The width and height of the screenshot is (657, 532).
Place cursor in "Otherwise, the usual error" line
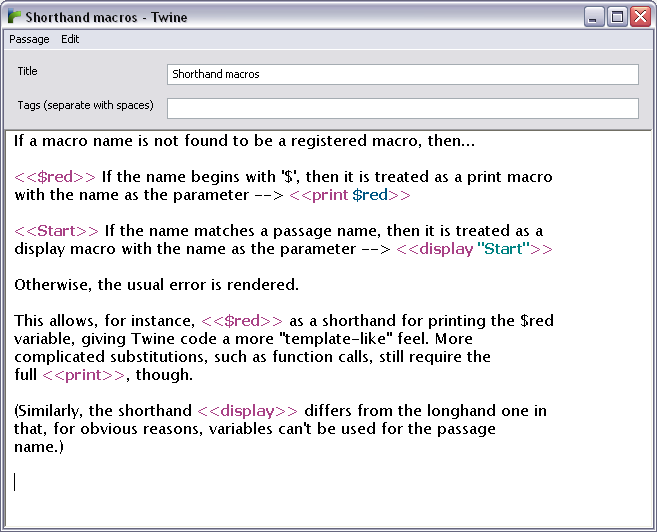pyautogui.click(x=156, y=285)
